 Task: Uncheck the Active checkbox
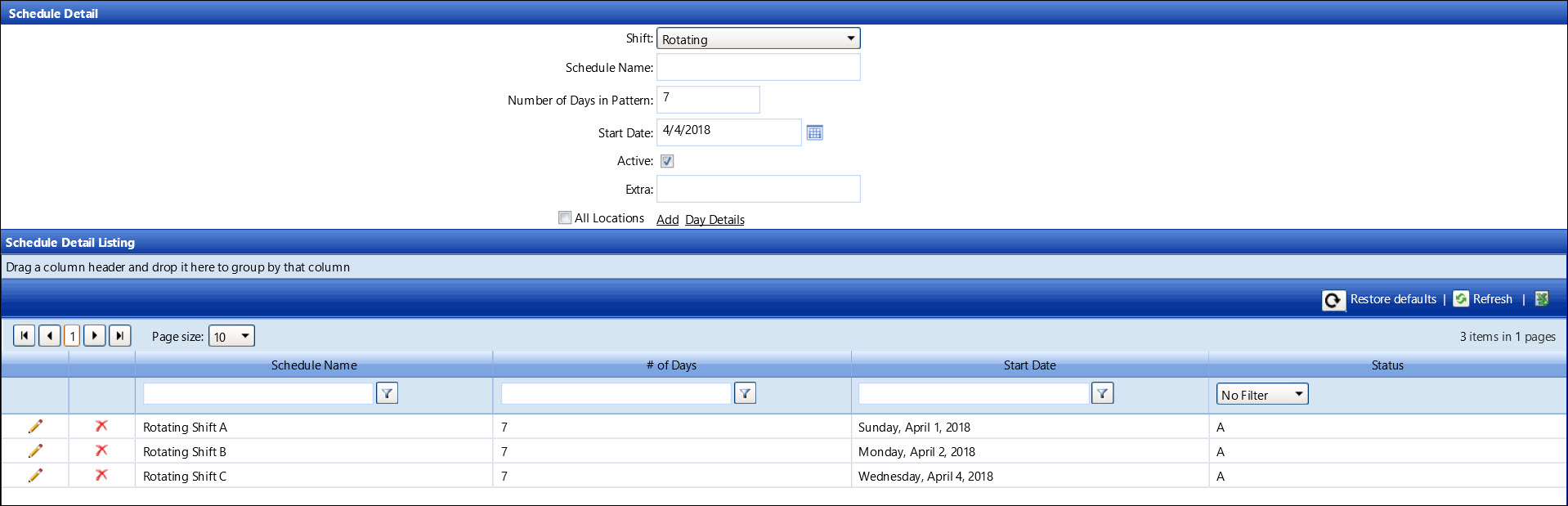(x=667, y=161)
